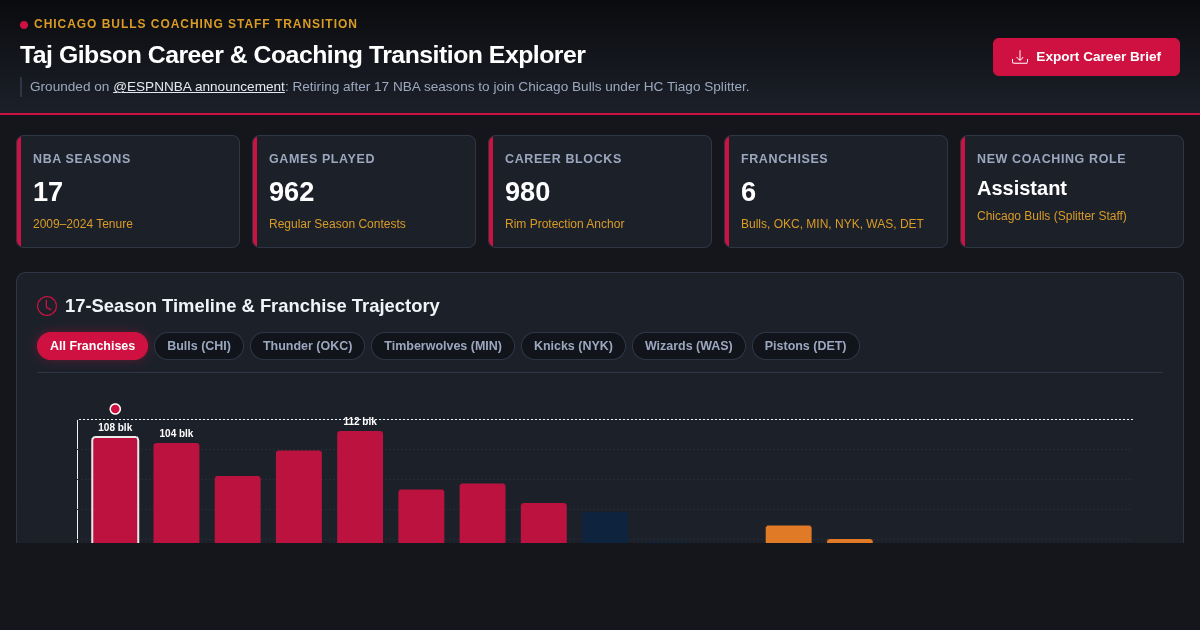Click the "Bulls, OKC, MIN, NYK, WAS, DET" list
This screenshot has width=1200, height=630.
tap(832, 224)
